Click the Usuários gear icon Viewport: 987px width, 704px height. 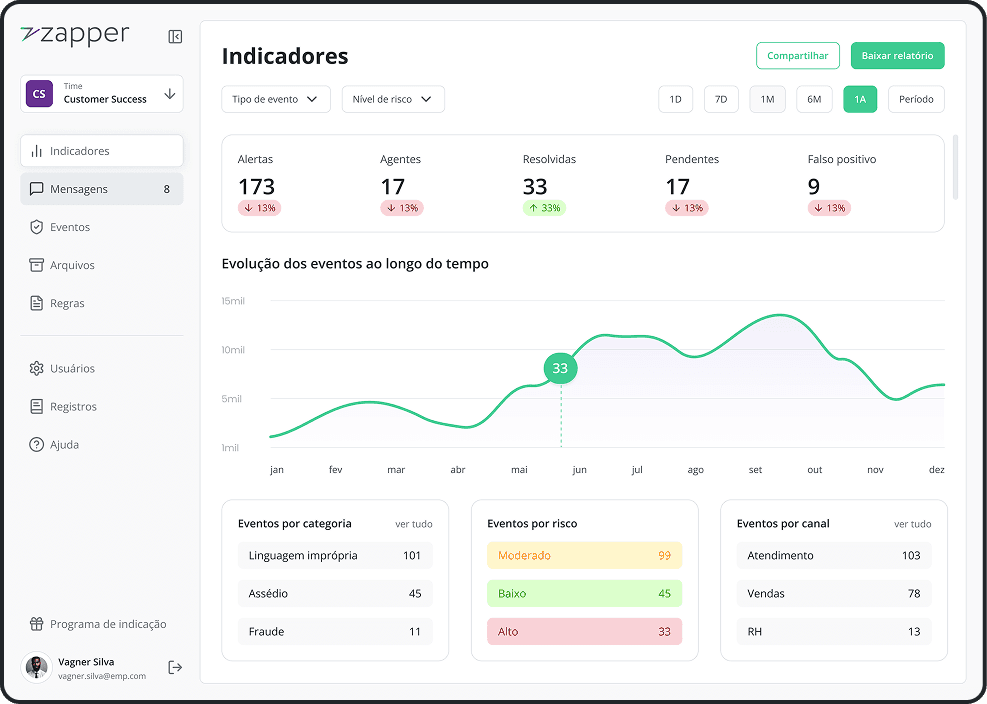[x=37, y=368]
